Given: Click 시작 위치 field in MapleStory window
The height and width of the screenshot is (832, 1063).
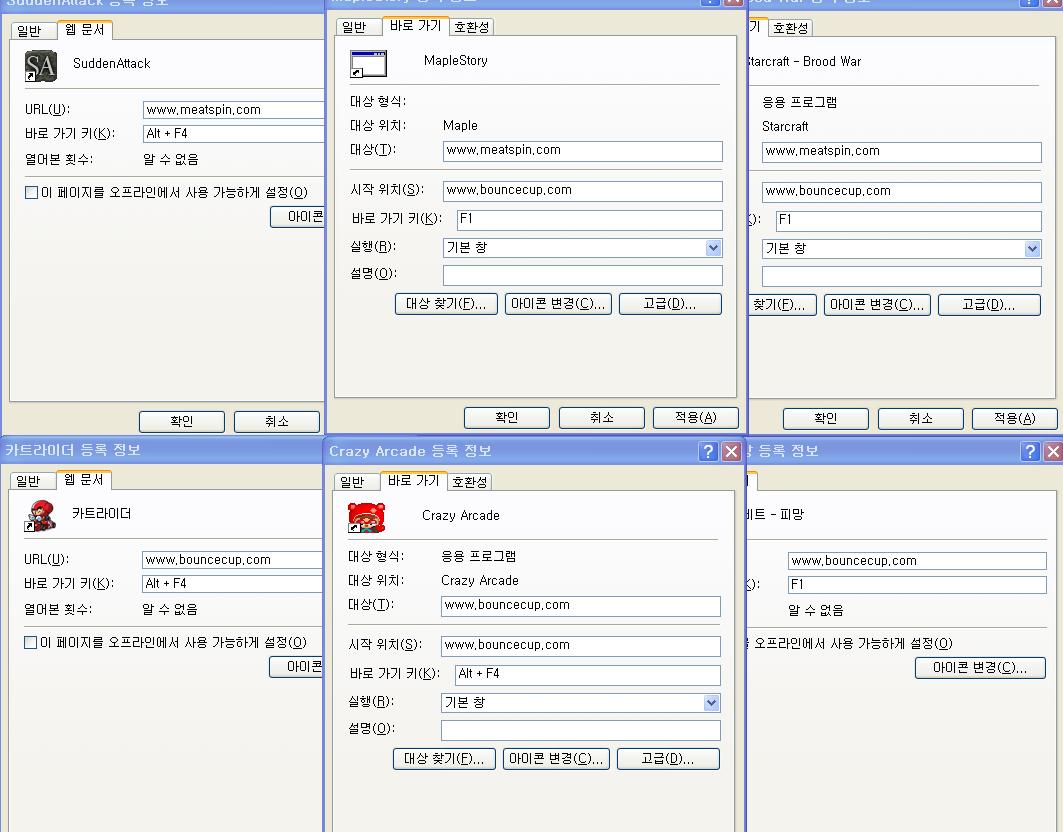Looking at the screenshot, I should click(582, 191).
